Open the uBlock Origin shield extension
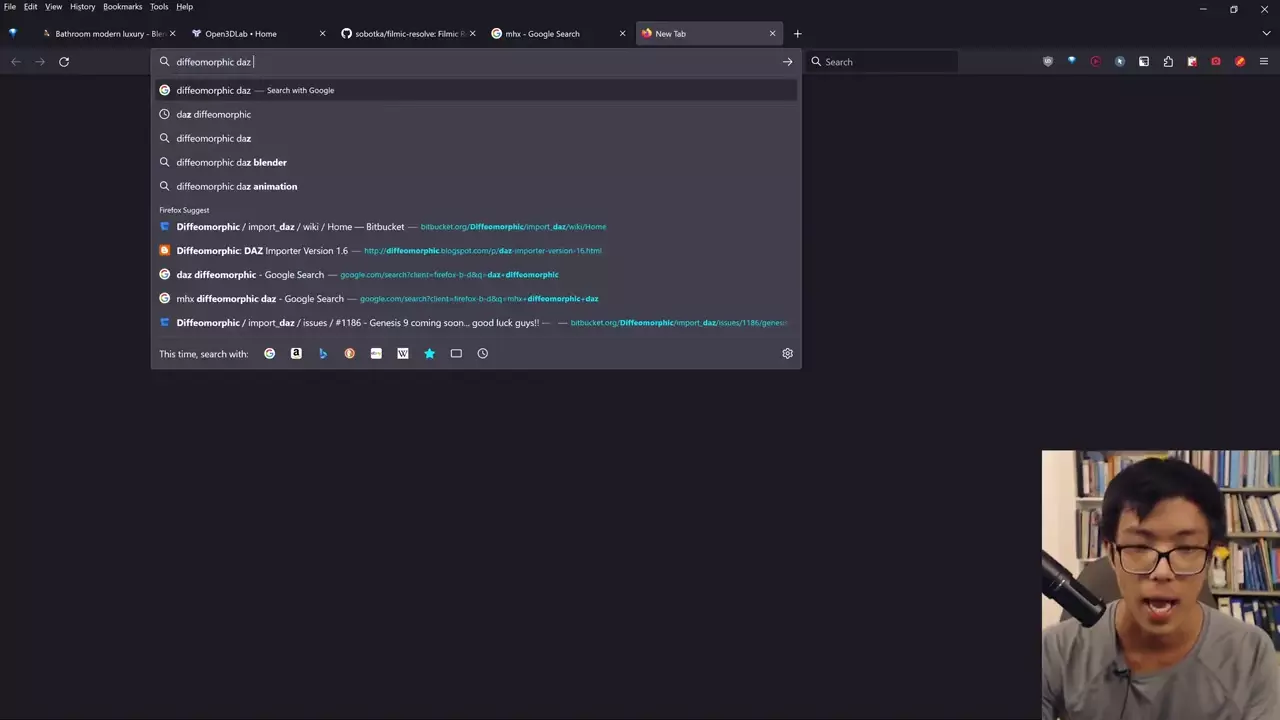The image size is (1280, 720). (1047, 62)
